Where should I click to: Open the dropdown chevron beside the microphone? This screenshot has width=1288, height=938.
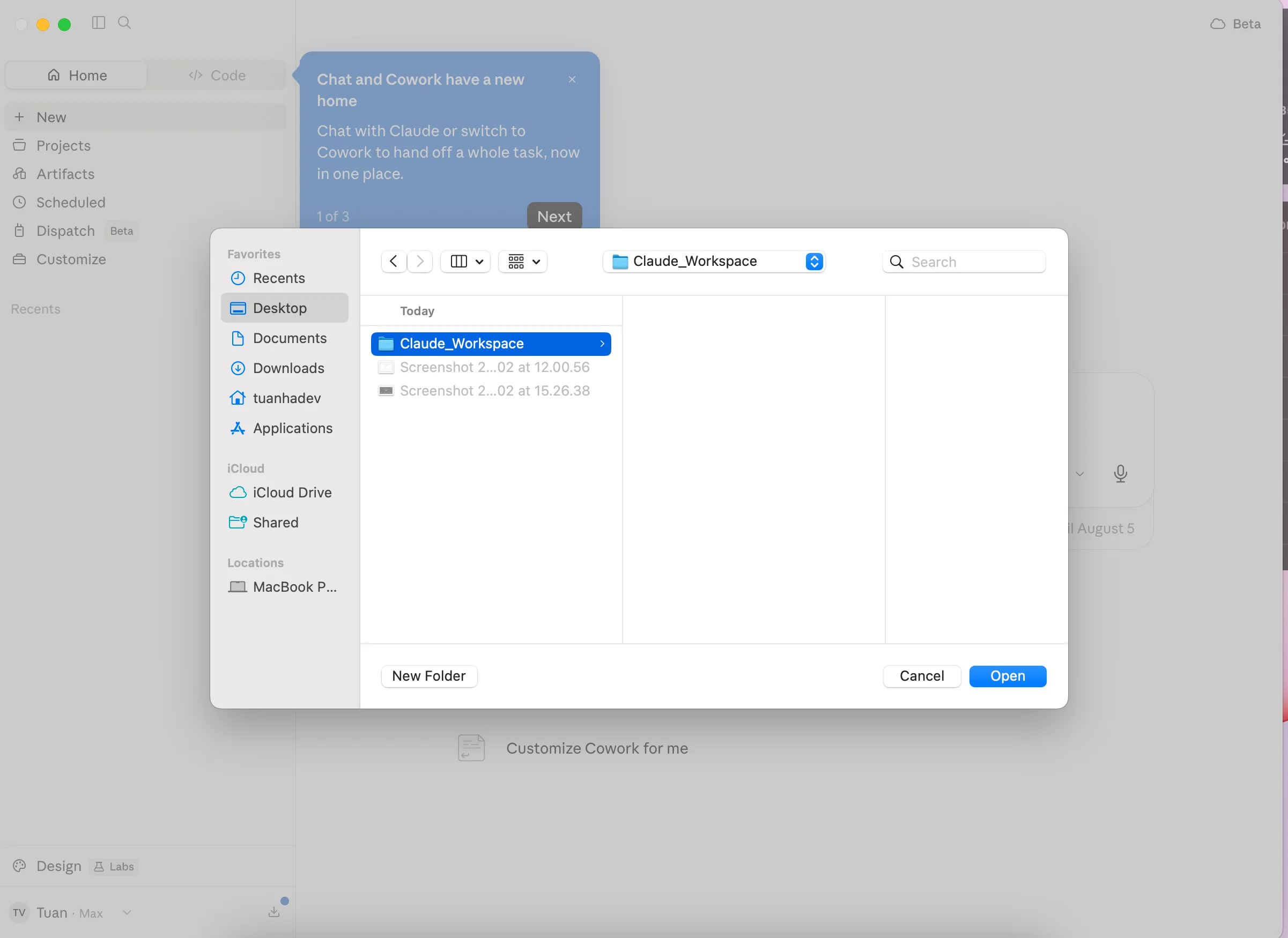tap(1079, 473)
